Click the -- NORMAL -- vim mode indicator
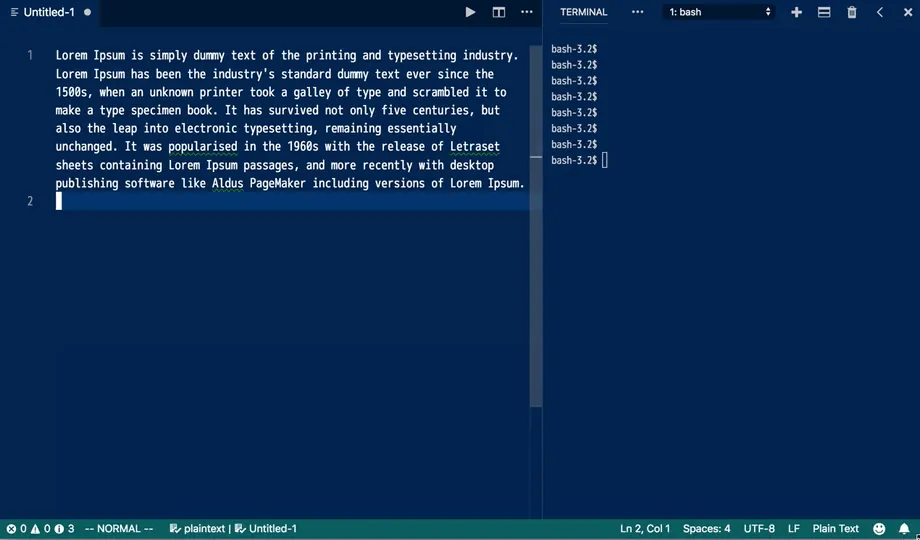The height and width of the screenshot is (540, 920). 119,528
